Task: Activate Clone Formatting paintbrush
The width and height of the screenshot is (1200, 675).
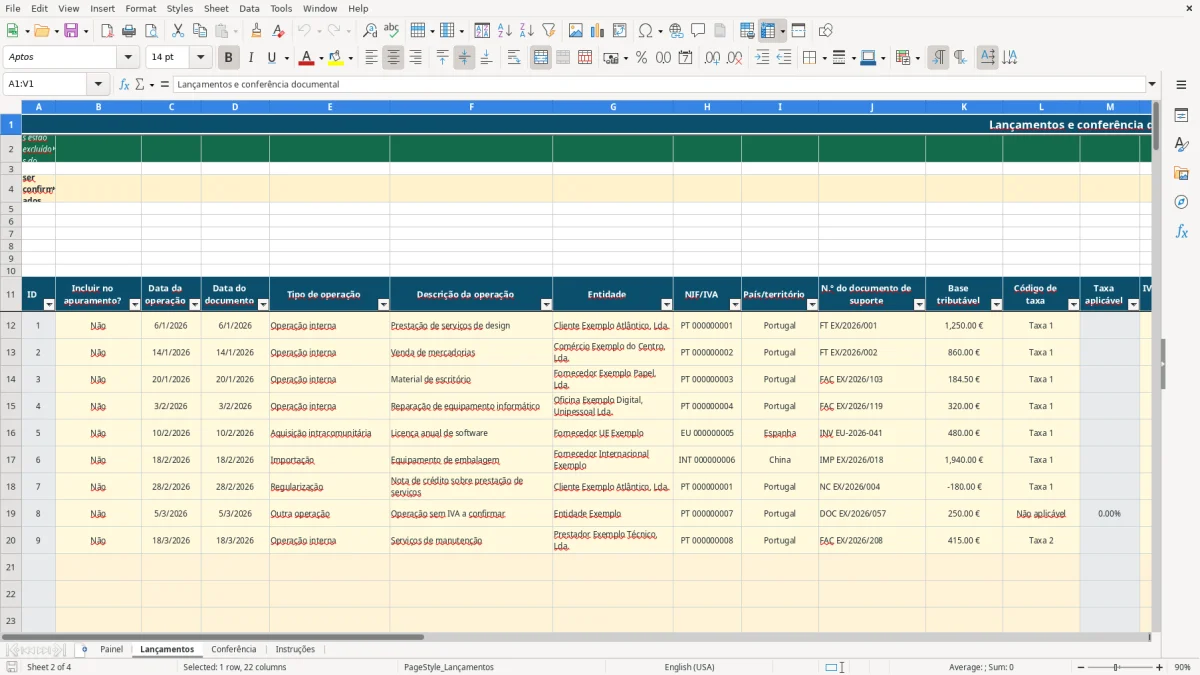Action: pyautogui.click(x=256, y=31)
